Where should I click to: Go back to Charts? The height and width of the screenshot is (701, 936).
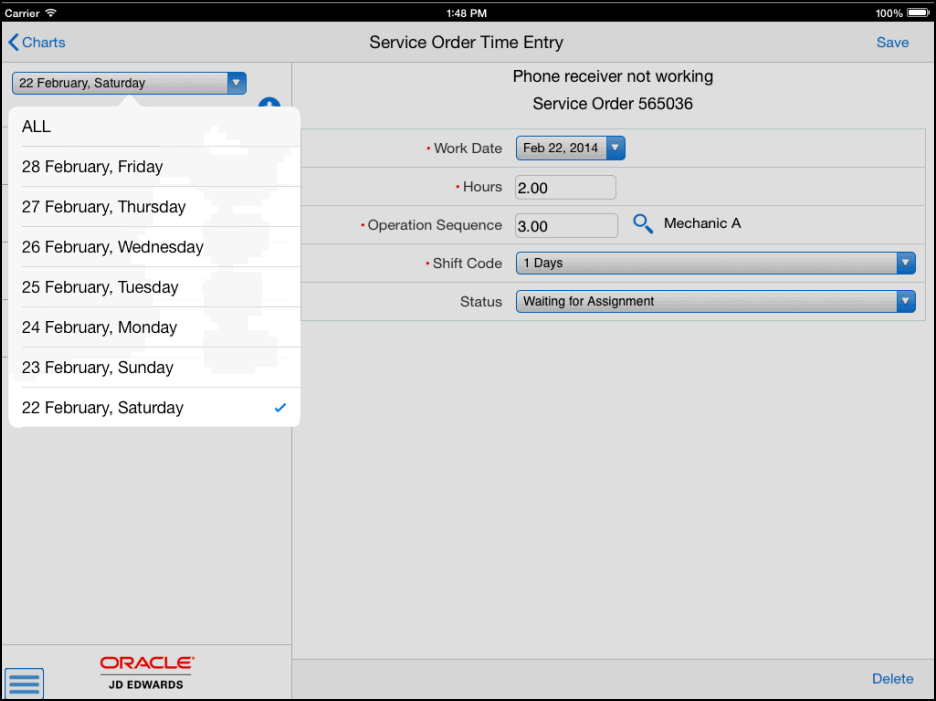pos(36,42)
